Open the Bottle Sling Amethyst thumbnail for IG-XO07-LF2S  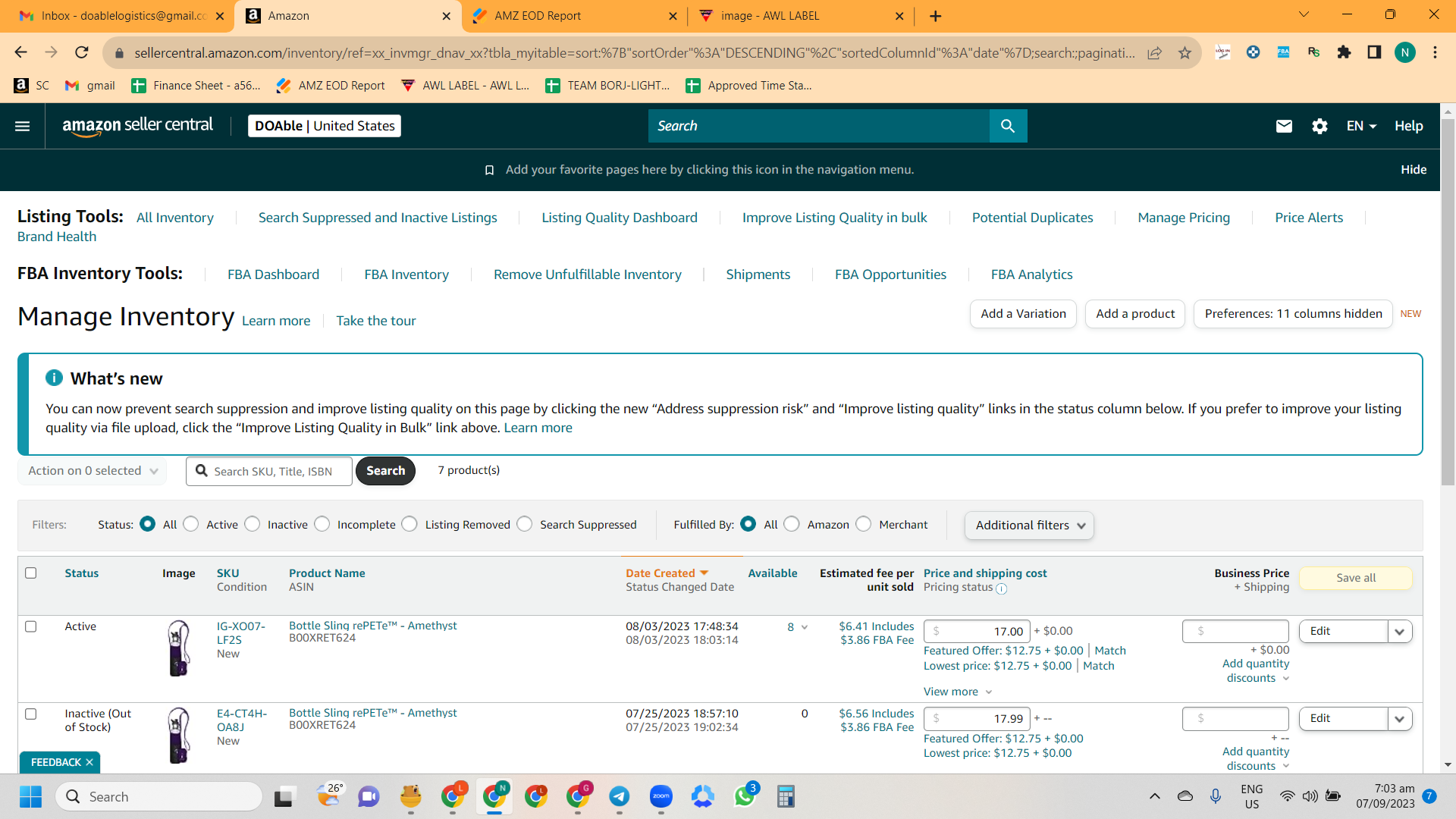(179, 648)
